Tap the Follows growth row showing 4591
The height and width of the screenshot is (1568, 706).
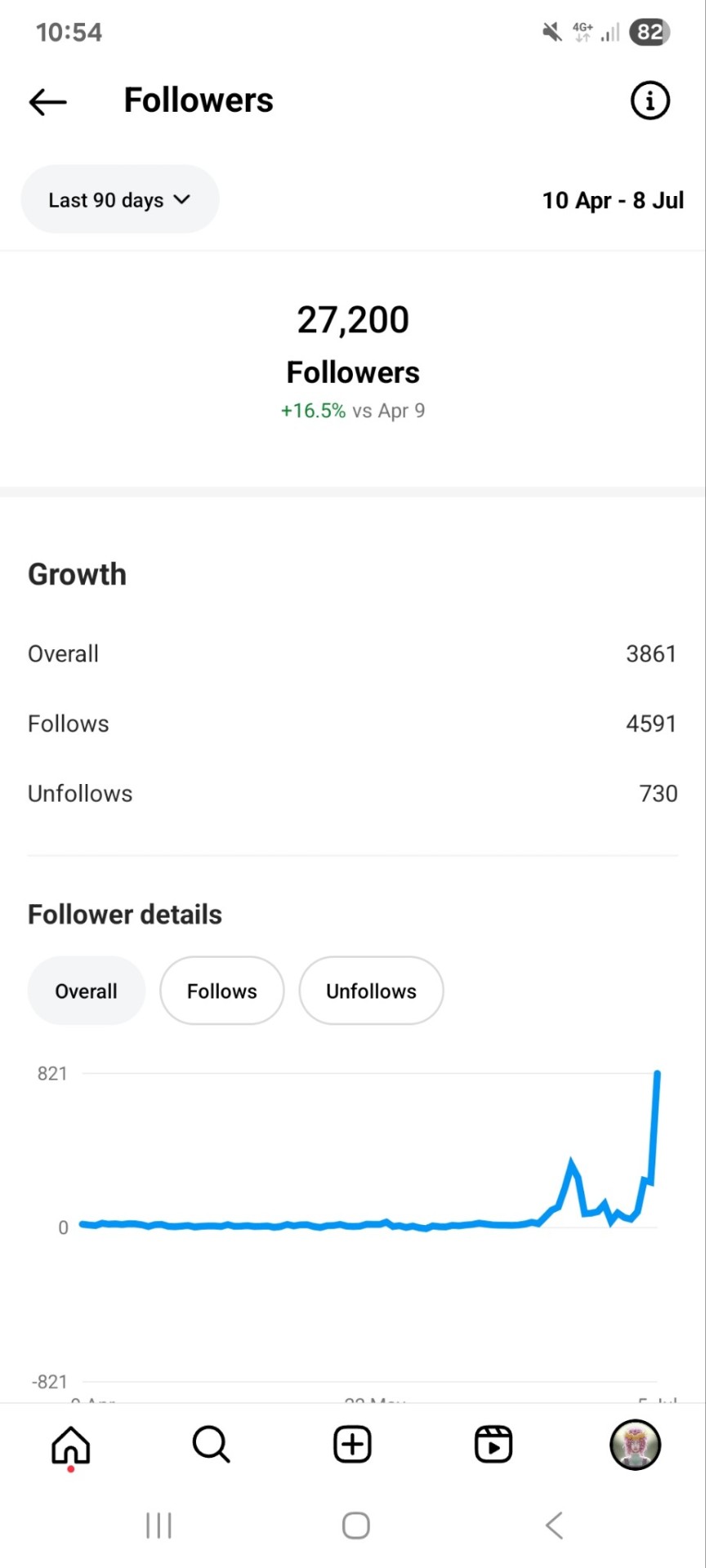(x=352, y=724)
